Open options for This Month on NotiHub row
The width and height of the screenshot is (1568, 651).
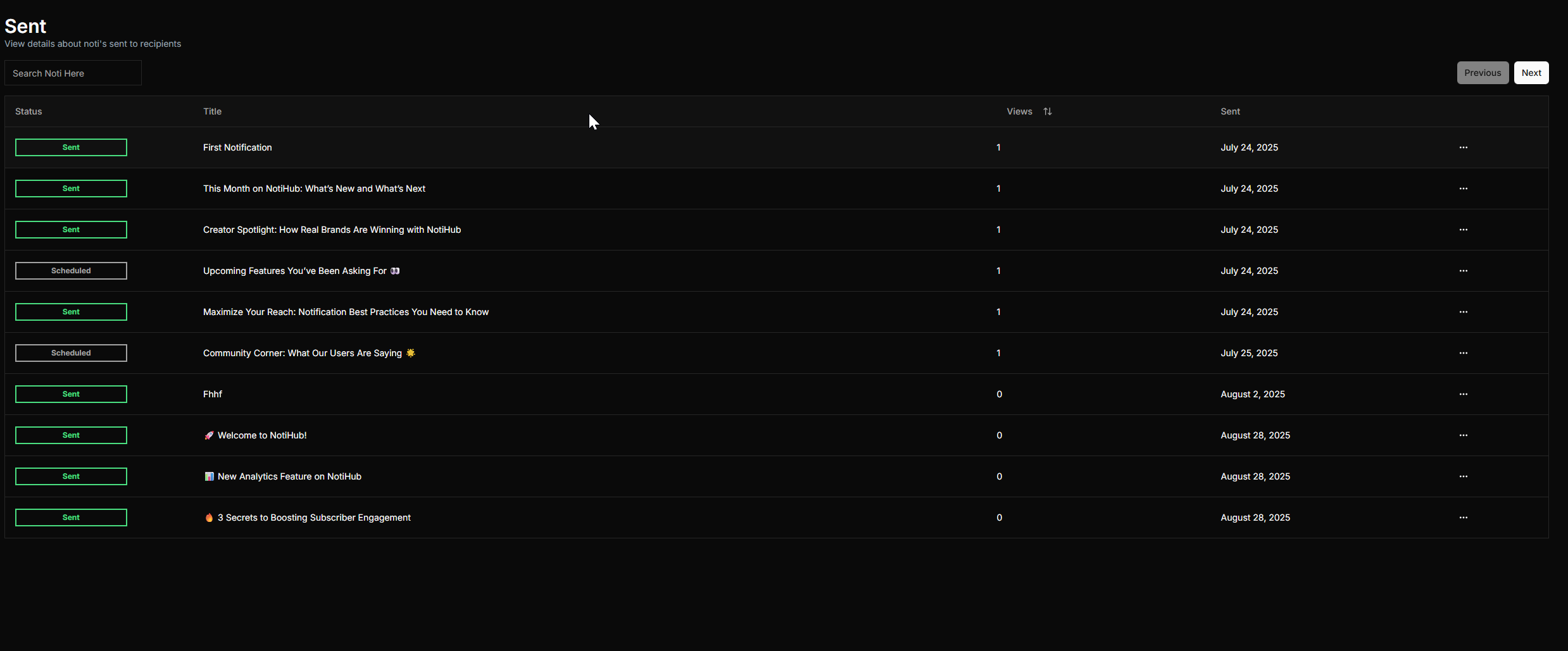[x=1463, y=189]
